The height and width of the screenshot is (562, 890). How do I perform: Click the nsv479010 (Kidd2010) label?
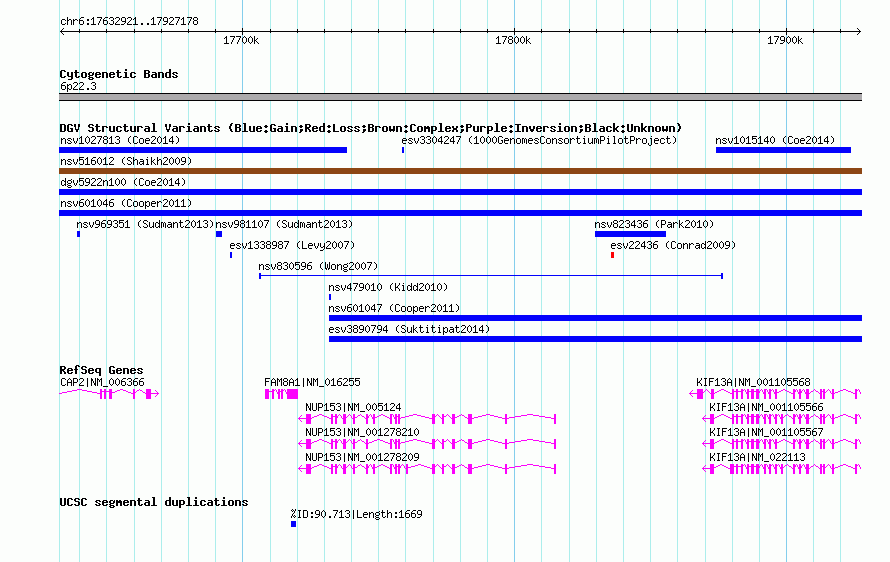tap(388, 287)
